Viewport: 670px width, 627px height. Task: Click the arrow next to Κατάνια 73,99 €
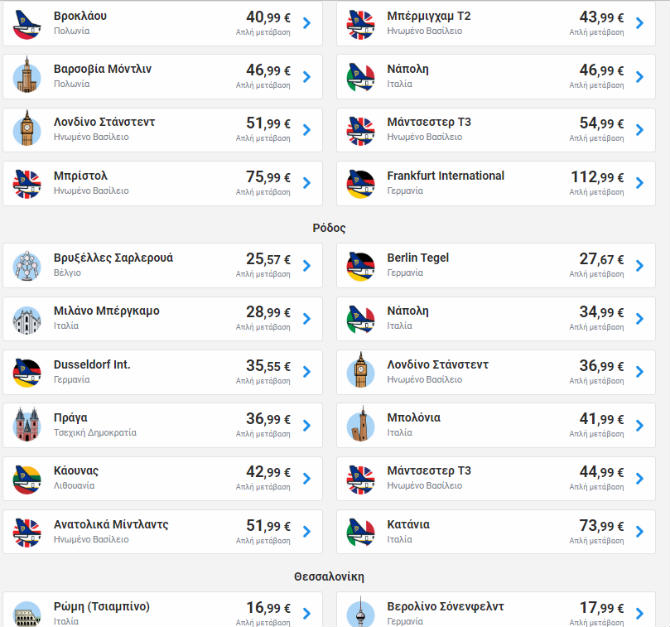pos(640,531)
